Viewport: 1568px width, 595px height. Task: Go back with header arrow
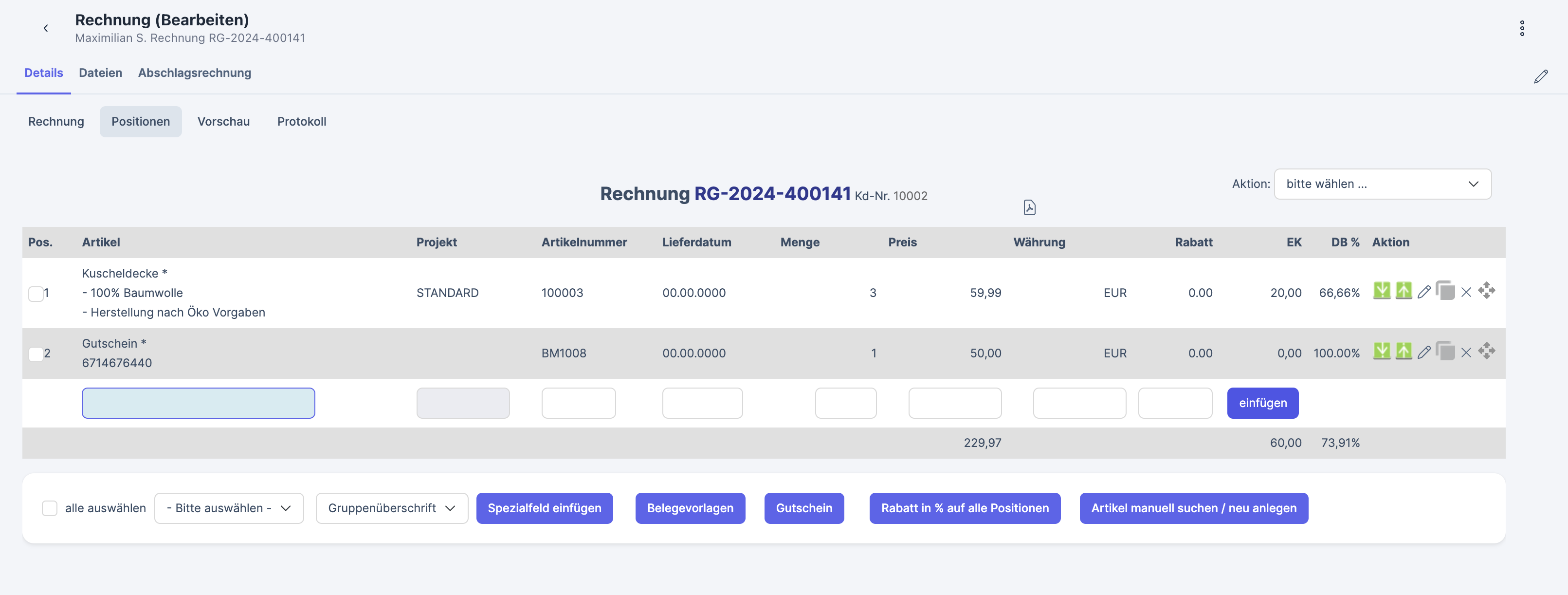pos(46,28)
